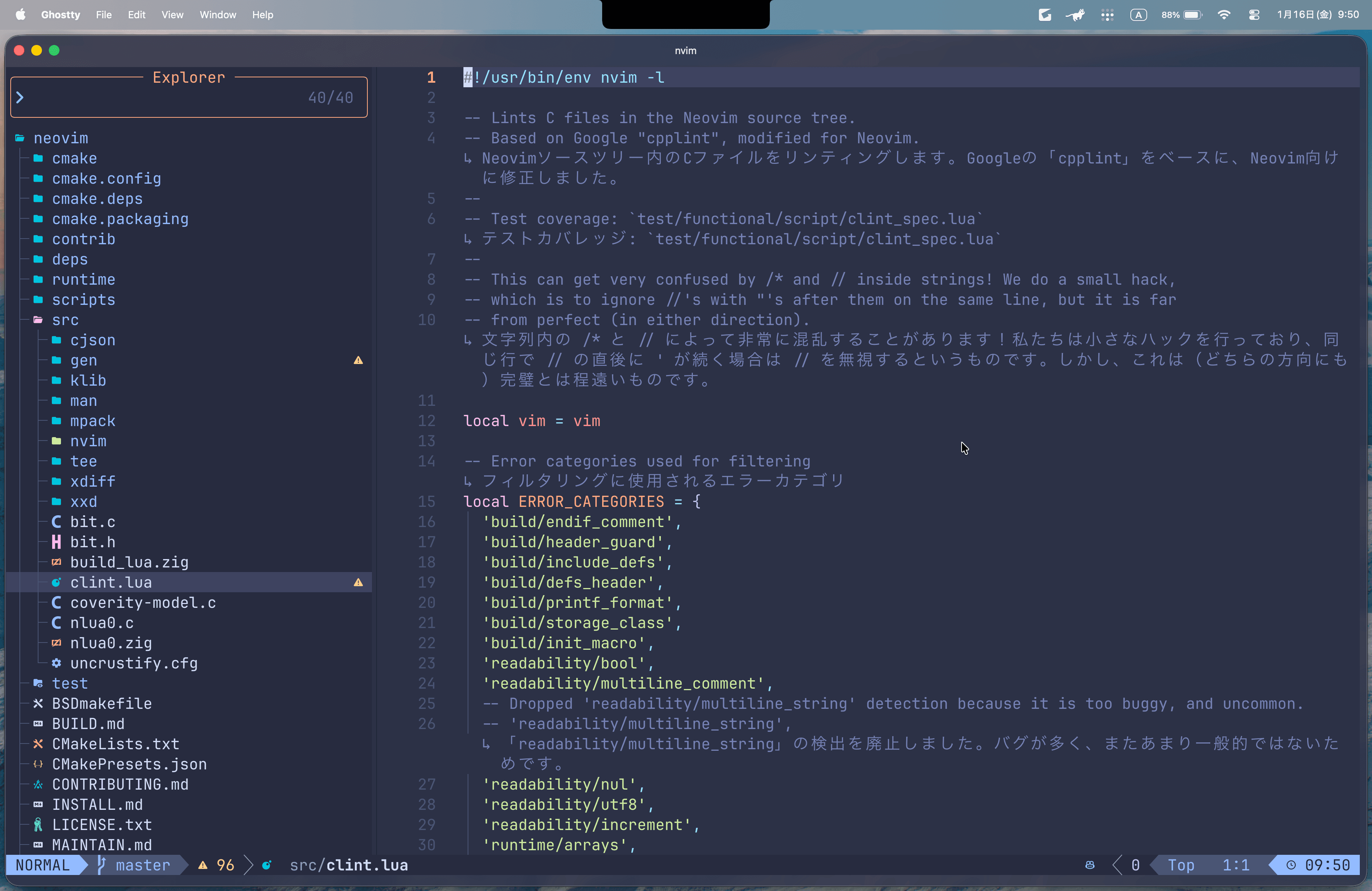Click the clock icon in the statusline
This screenshot has width=1372, height=891.
pos(1291,864)
